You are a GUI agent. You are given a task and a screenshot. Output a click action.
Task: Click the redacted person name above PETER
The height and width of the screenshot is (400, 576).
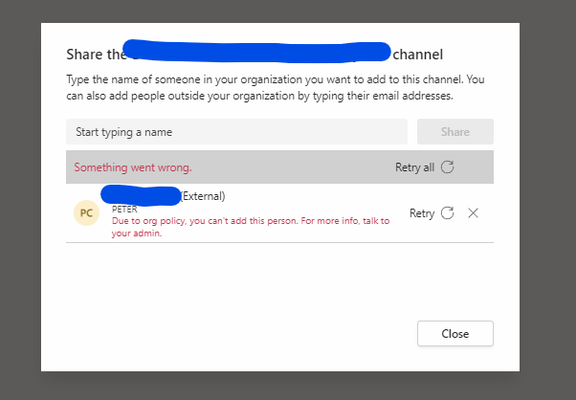point(141,196)
